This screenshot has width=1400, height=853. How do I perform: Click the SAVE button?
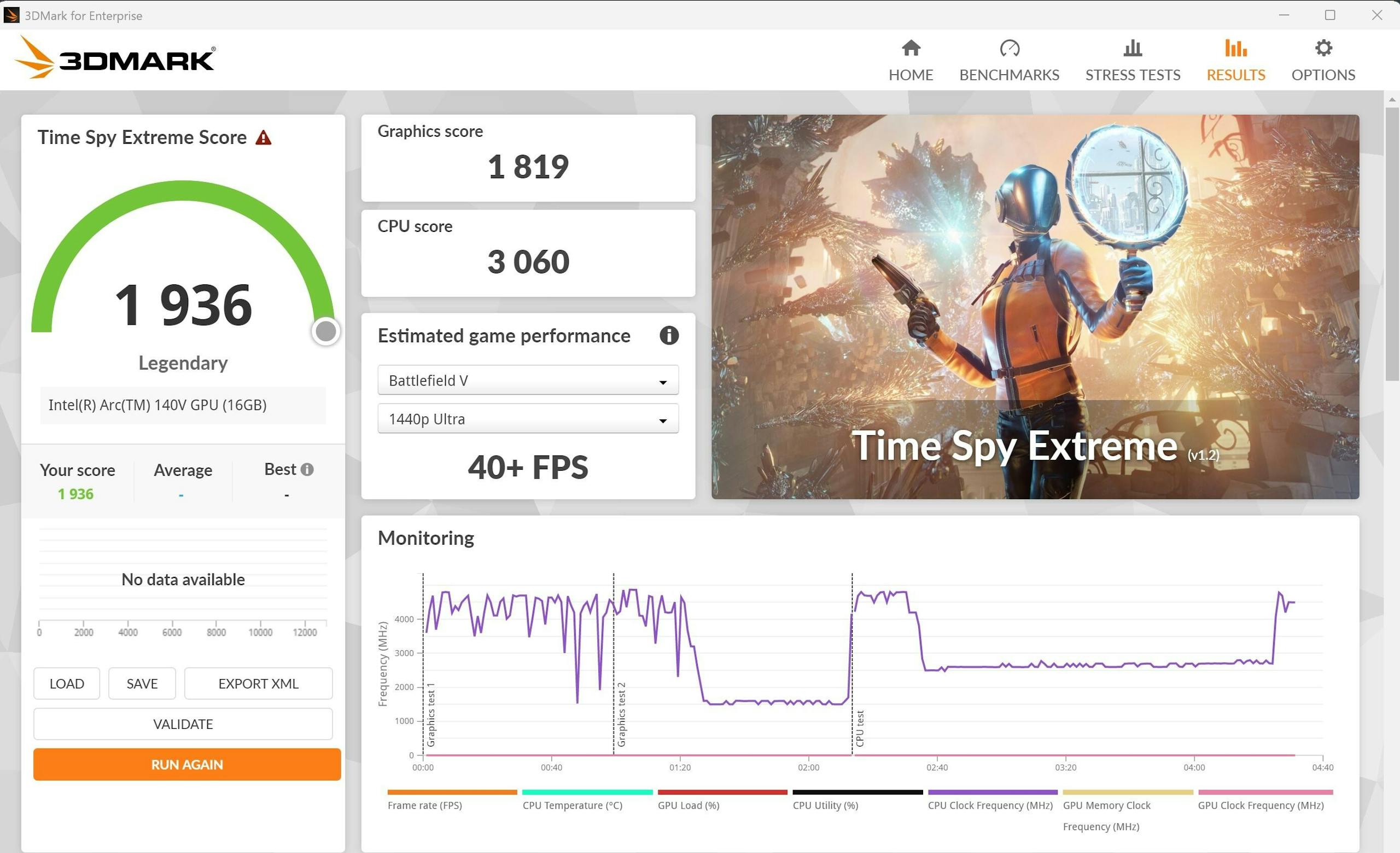click(x=142, y=683)
